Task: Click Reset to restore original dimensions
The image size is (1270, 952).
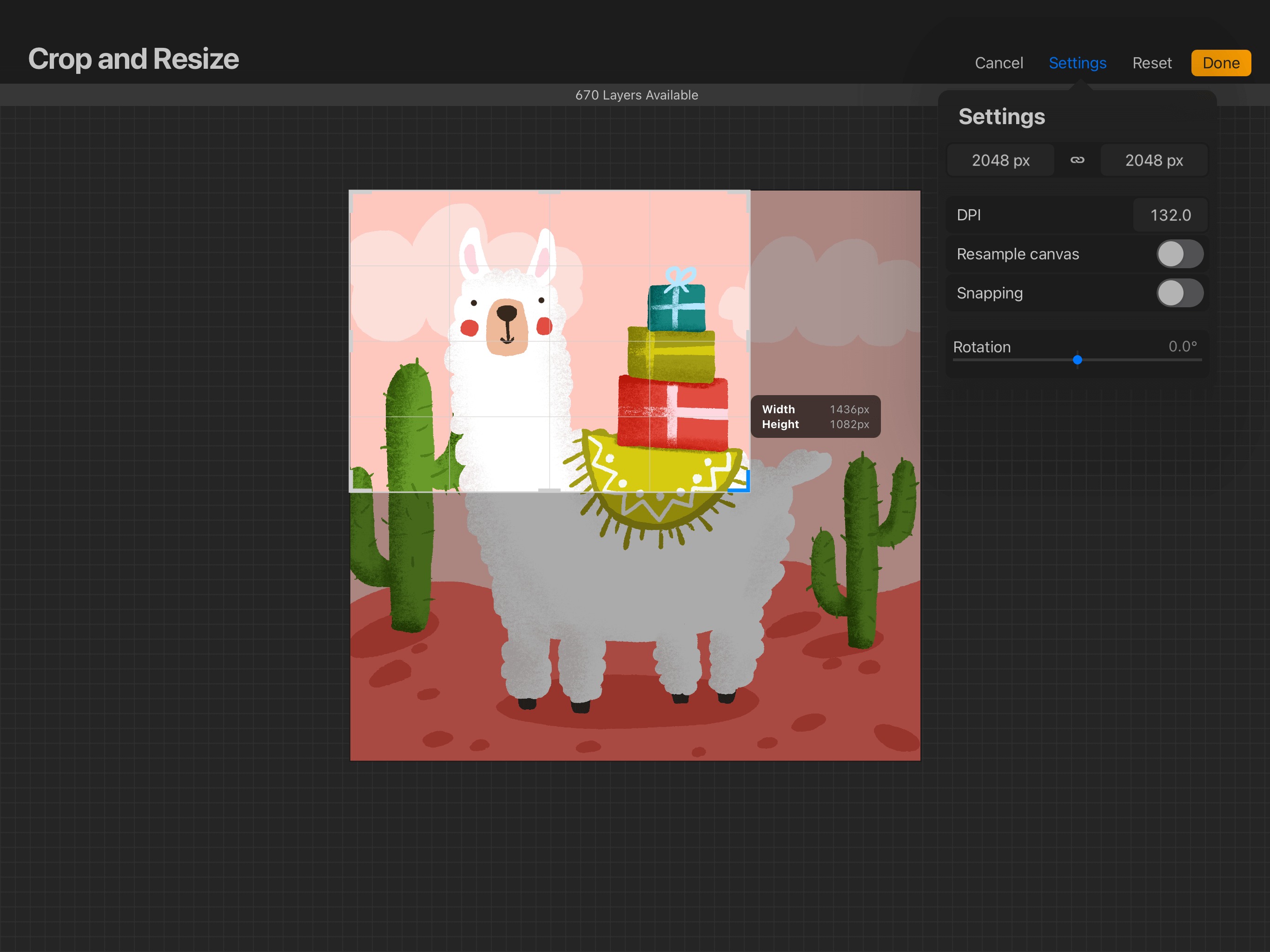Action: [x=1152, y=63]
